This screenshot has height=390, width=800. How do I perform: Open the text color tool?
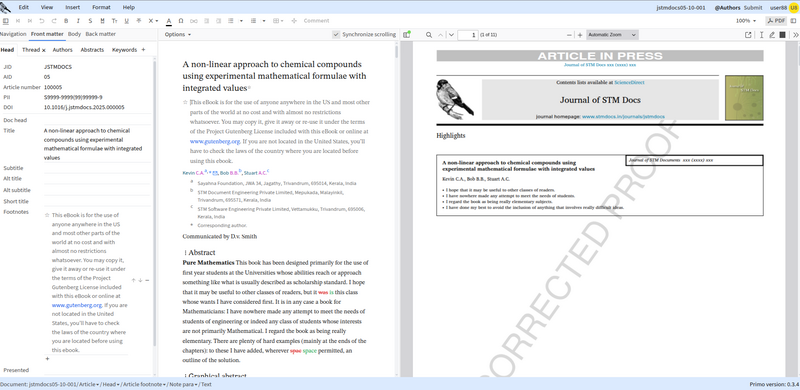point(169,21)
